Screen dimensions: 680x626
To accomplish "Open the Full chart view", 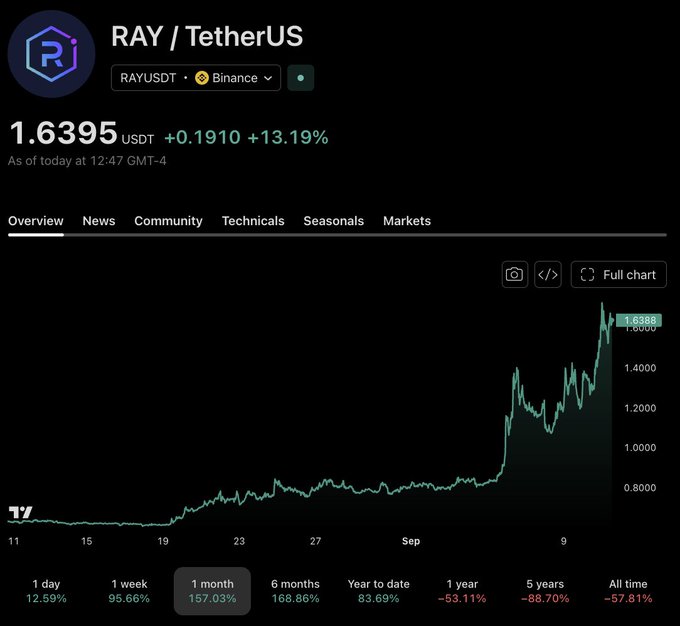I will point(618,275).
